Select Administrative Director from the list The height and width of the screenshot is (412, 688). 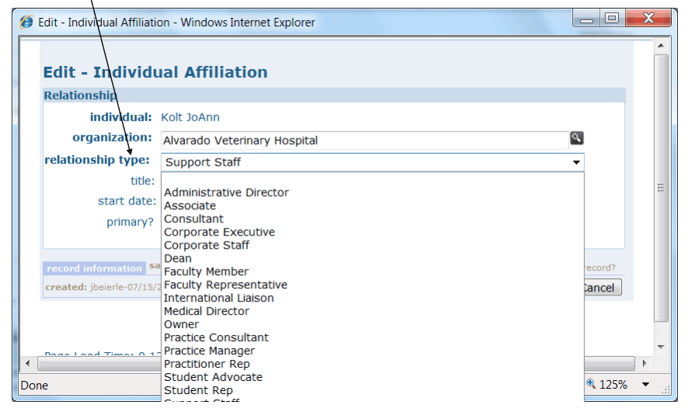226,192
